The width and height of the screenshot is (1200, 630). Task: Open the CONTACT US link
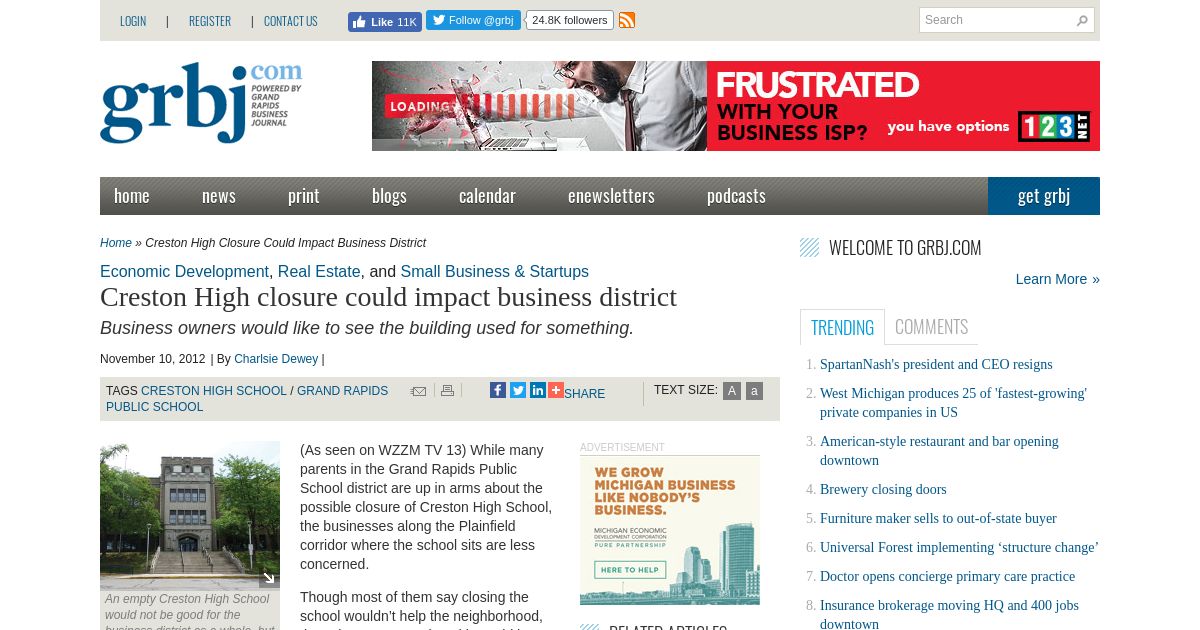pos(291,21)
